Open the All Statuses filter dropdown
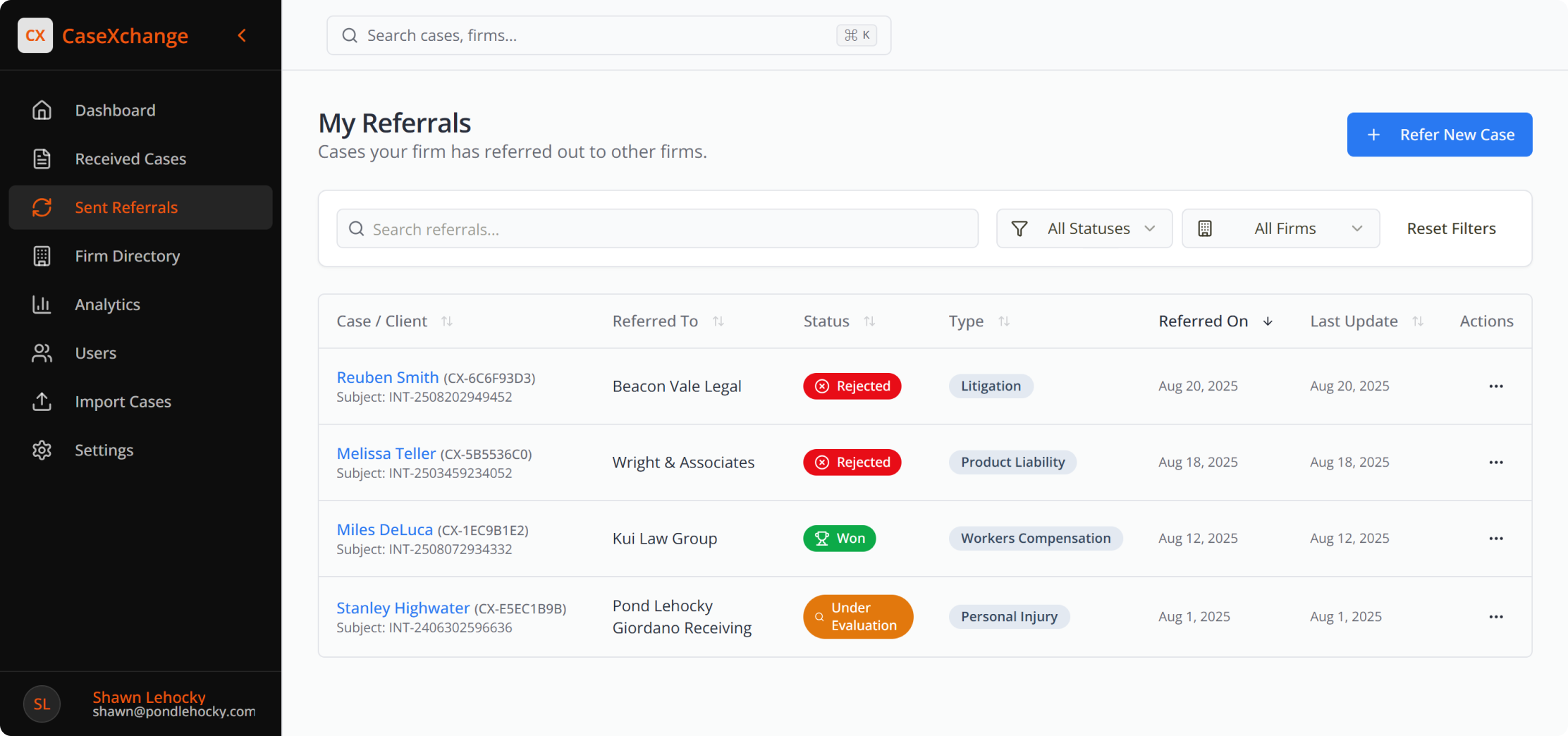This screenshot has width=1568, height=736. coord(1084,228)
